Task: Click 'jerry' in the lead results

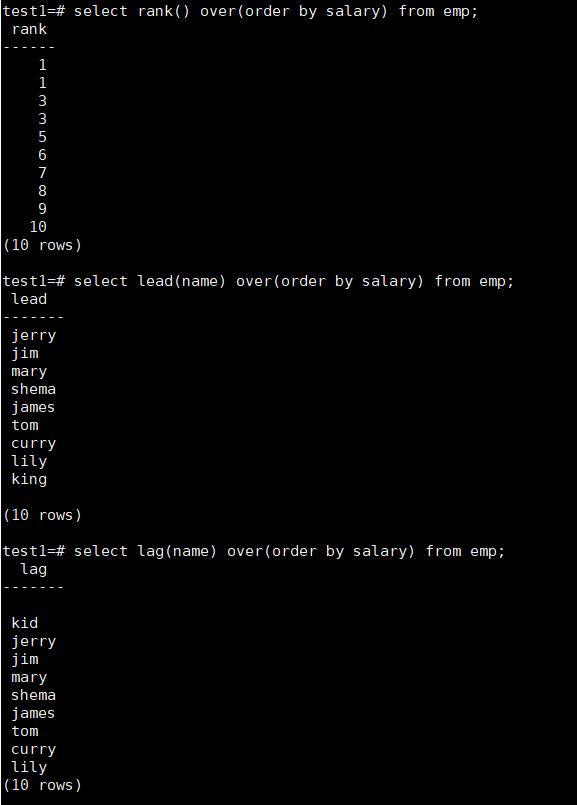Action: tap(33, 335)
